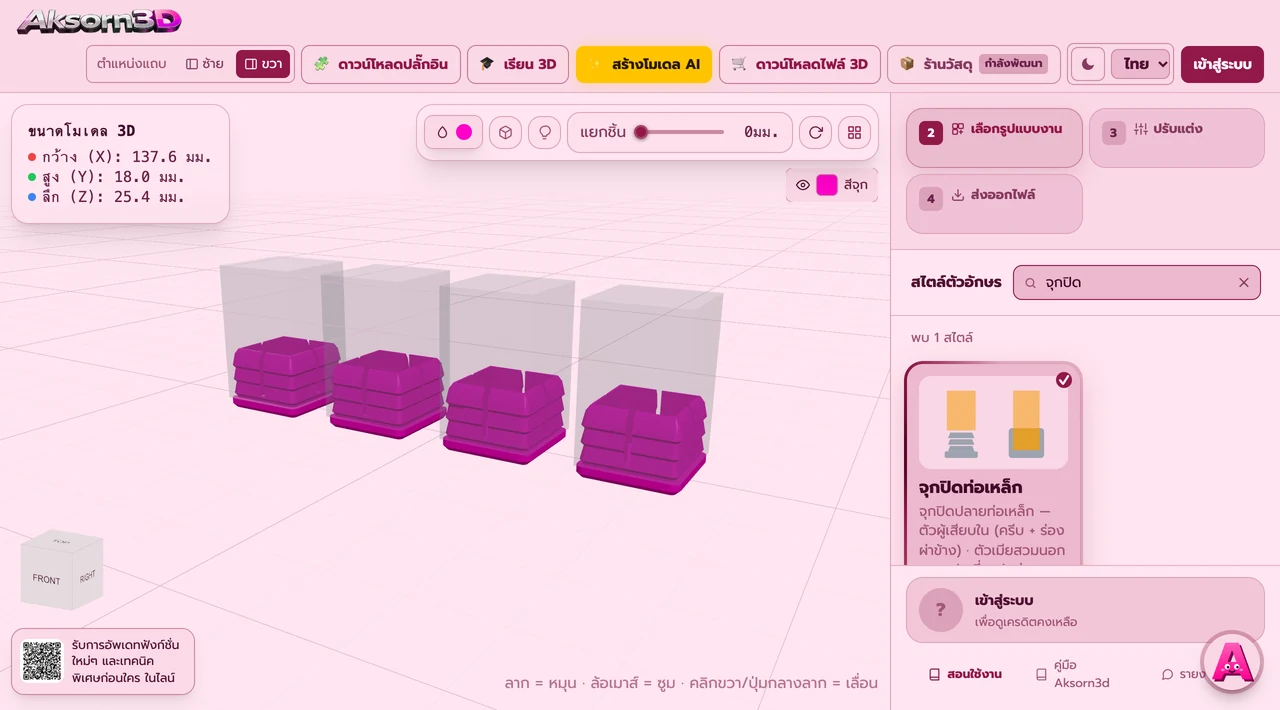Image resolution: width=1280 pixels, height=710 pixels.
Task: Toggle the checkmark on จุกปิดท่อเหล็ก card
Action: coord(1064,380)
